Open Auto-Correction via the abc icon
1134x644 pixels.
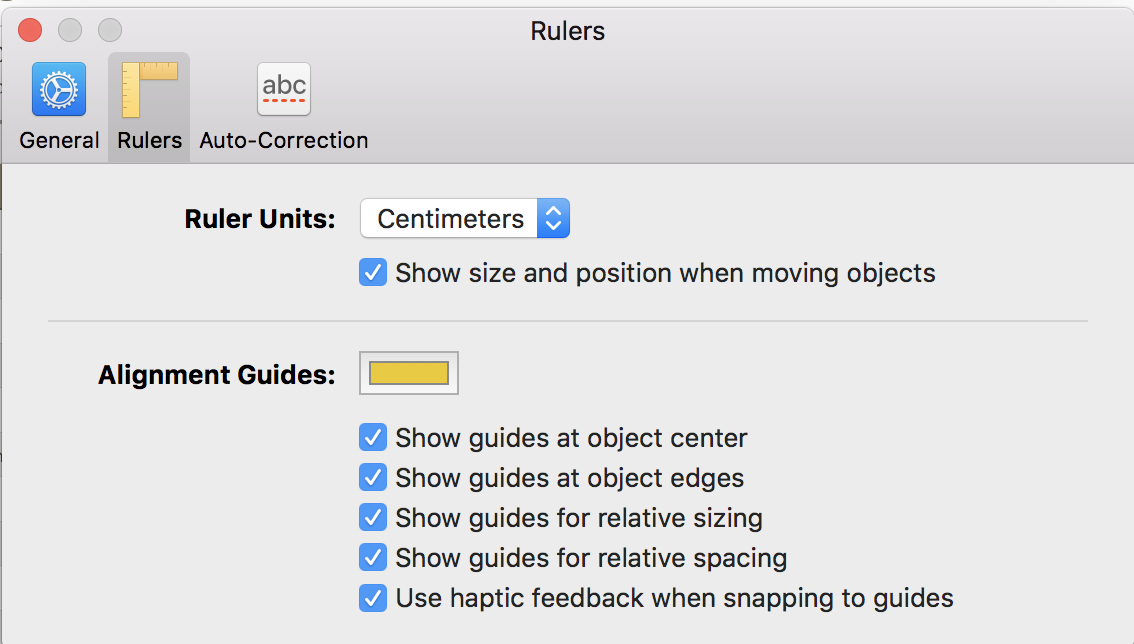point(284,89)
